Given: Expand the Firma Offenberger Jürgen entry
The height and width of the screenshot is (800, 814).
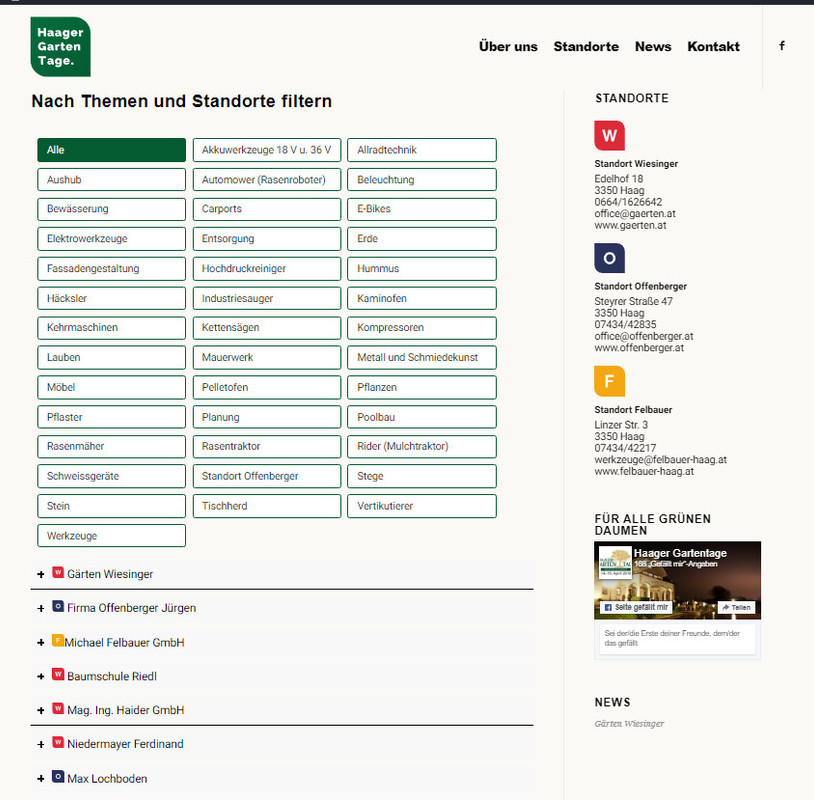Looking at the screenshot, I should (x=41, y=608).
